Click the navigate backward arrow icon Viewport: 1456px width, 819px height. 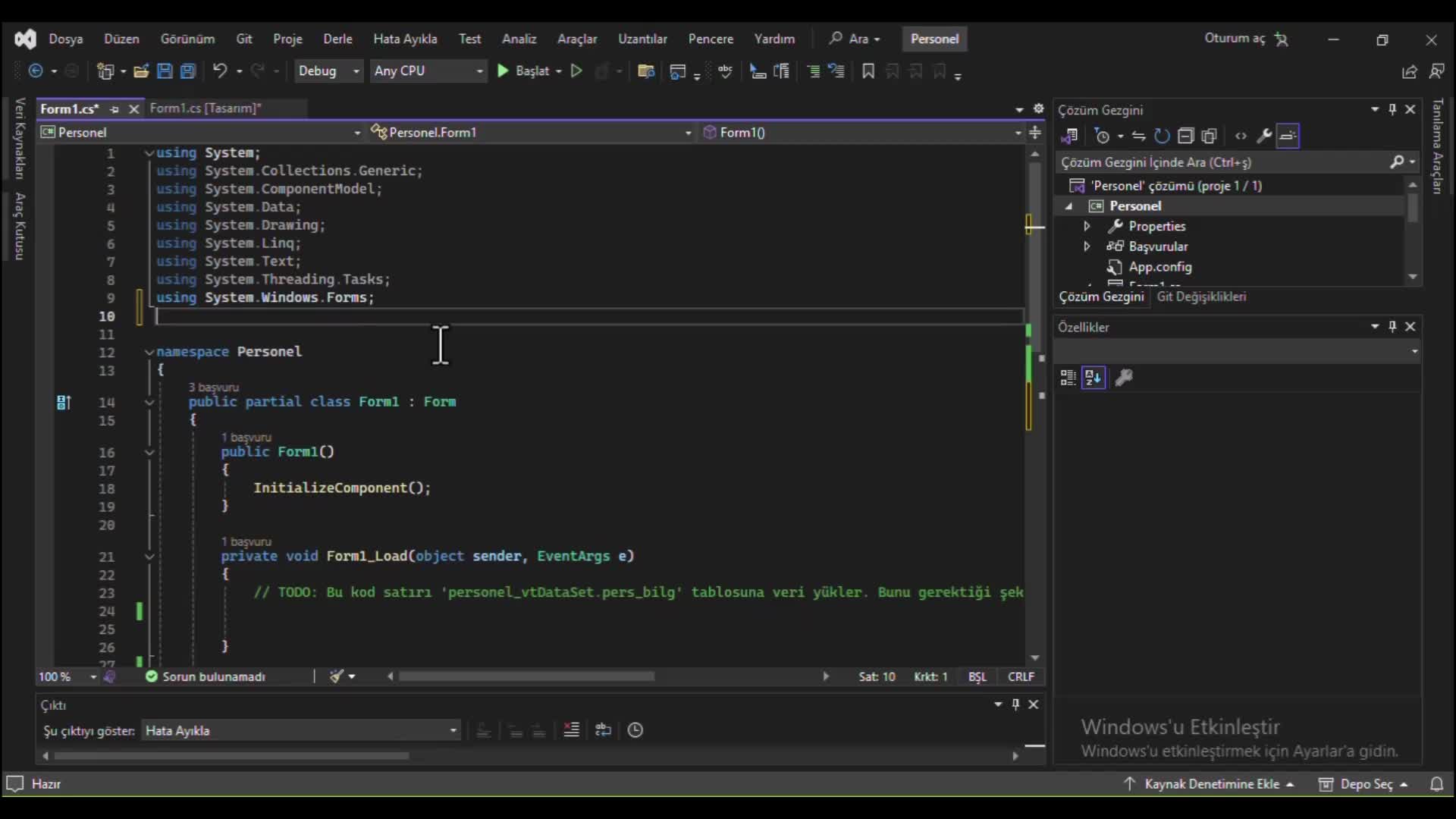point(36,71)
